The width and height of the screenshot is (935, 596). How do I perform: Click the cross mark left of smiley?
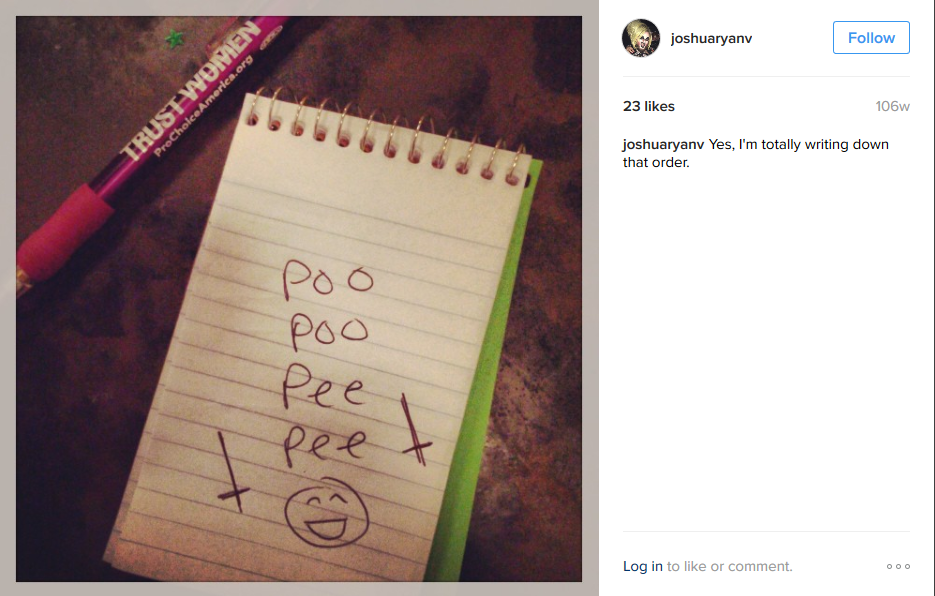point(231,473)
